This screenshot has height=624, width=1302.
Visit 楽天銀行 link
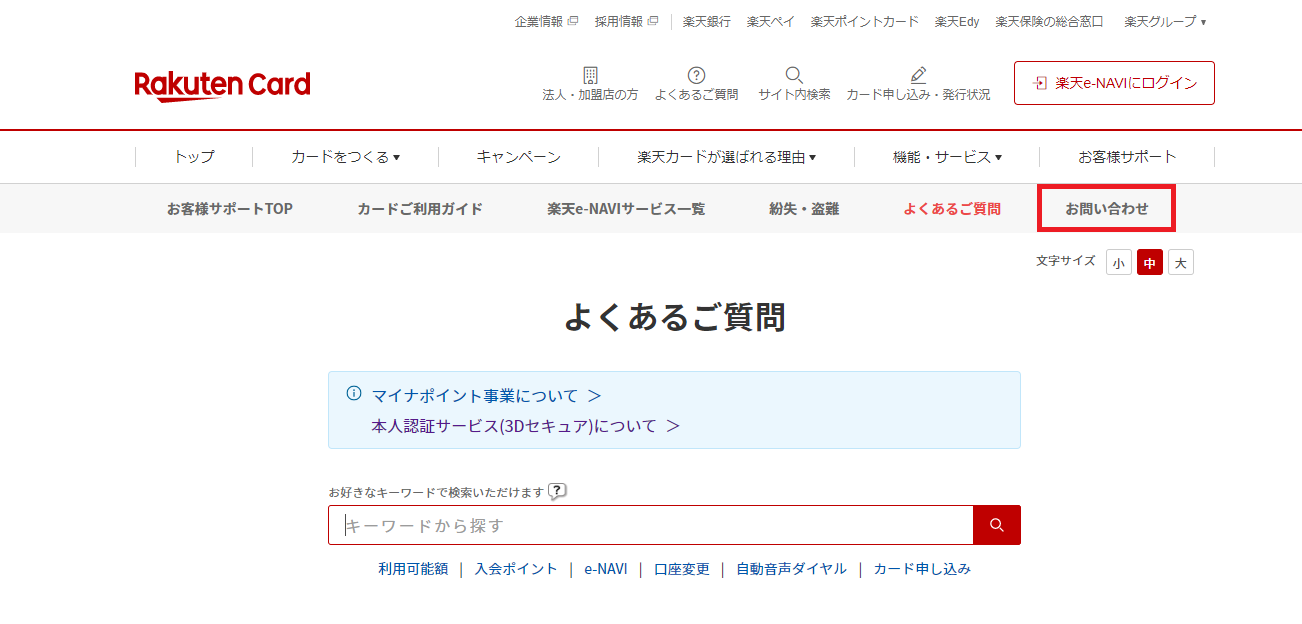[x=707, y=21]
